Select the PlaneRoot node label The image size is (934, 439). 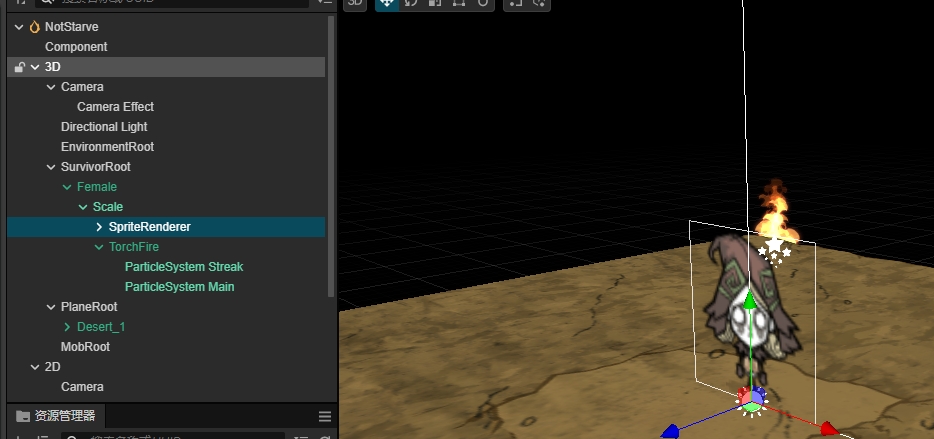click(x=89, y=307)
